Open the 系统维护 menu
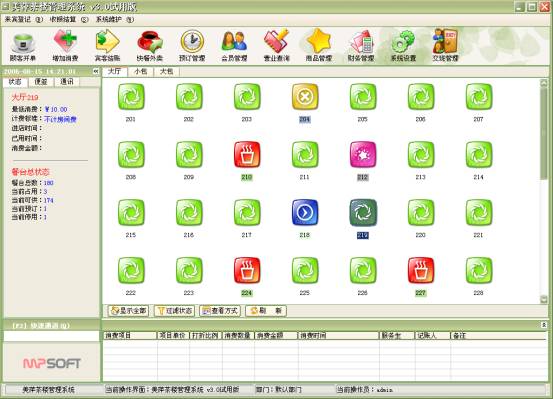 point(115,20)
